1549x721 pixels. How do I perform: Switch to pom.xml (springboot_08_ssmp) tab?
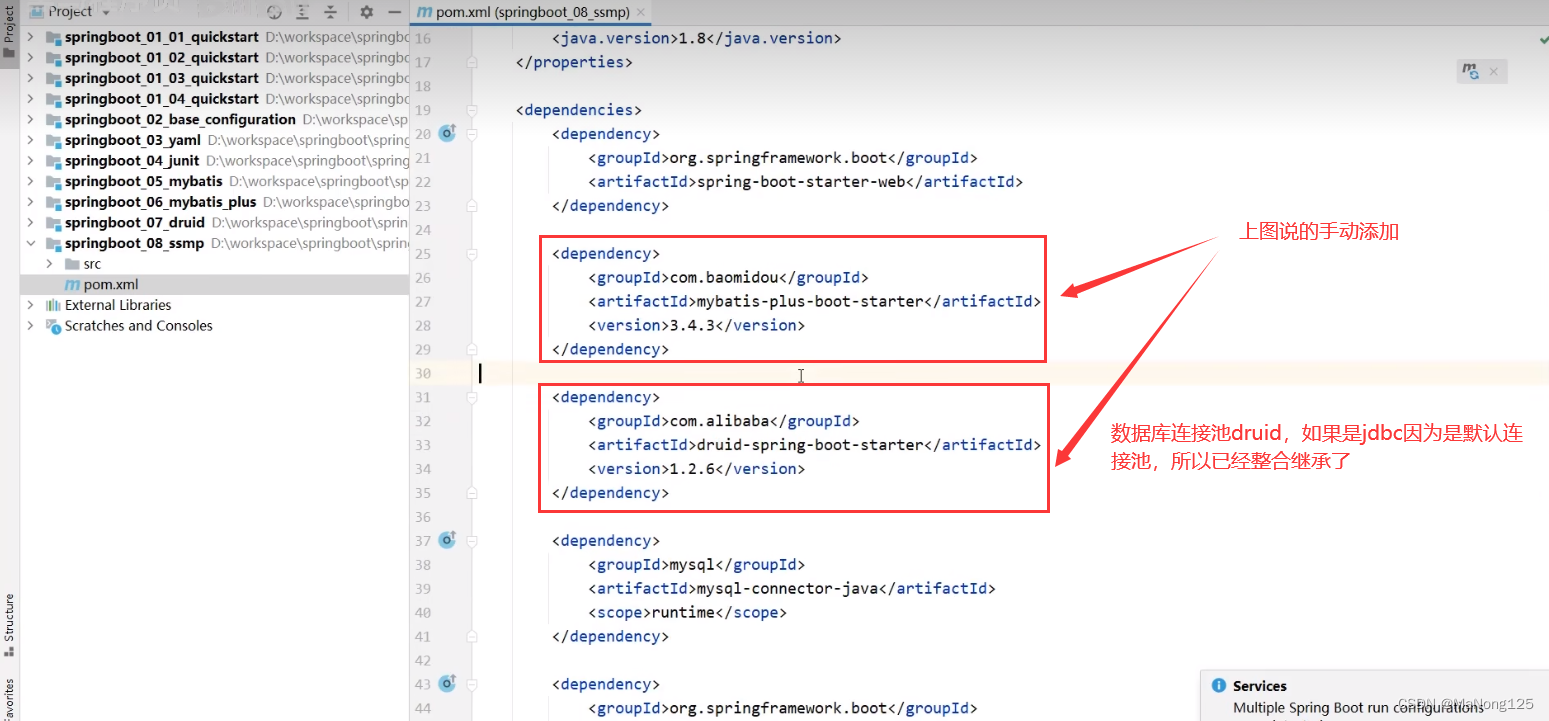532,12
